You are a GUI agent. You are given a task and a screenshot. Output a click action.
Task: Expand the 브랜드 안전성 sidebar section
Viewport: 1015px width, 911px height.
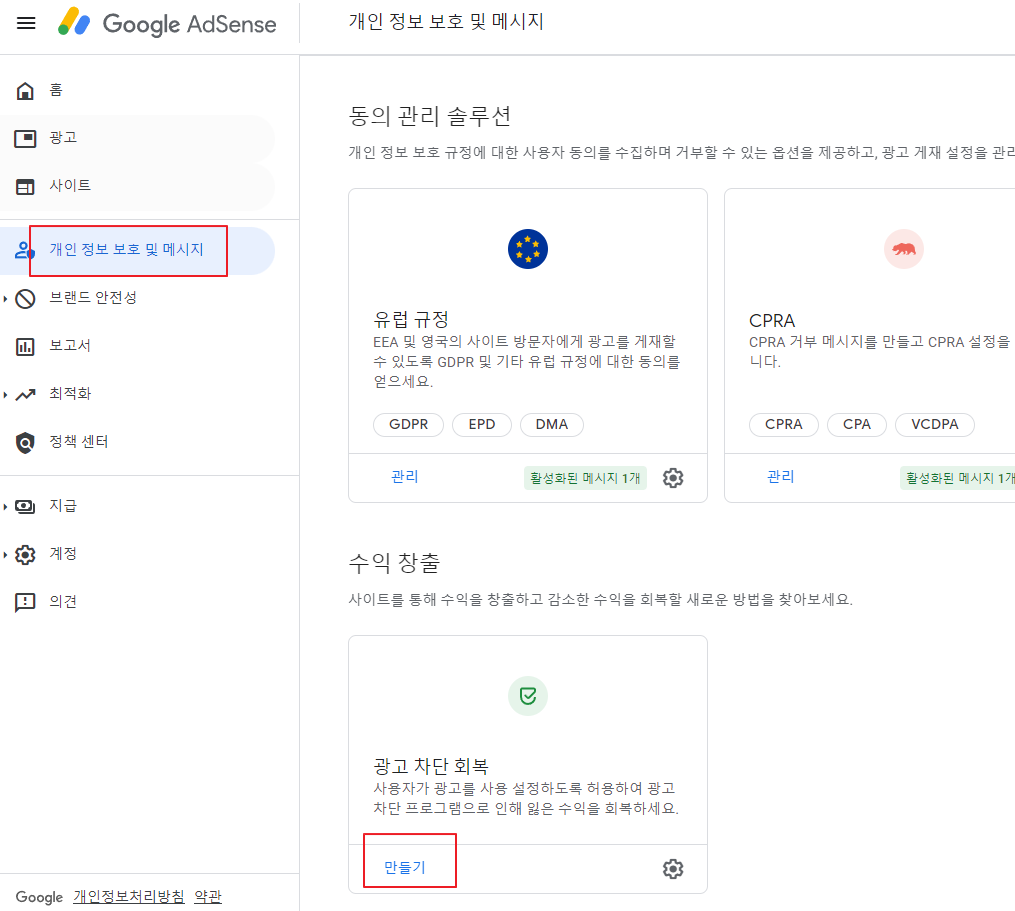pos(24,297)
